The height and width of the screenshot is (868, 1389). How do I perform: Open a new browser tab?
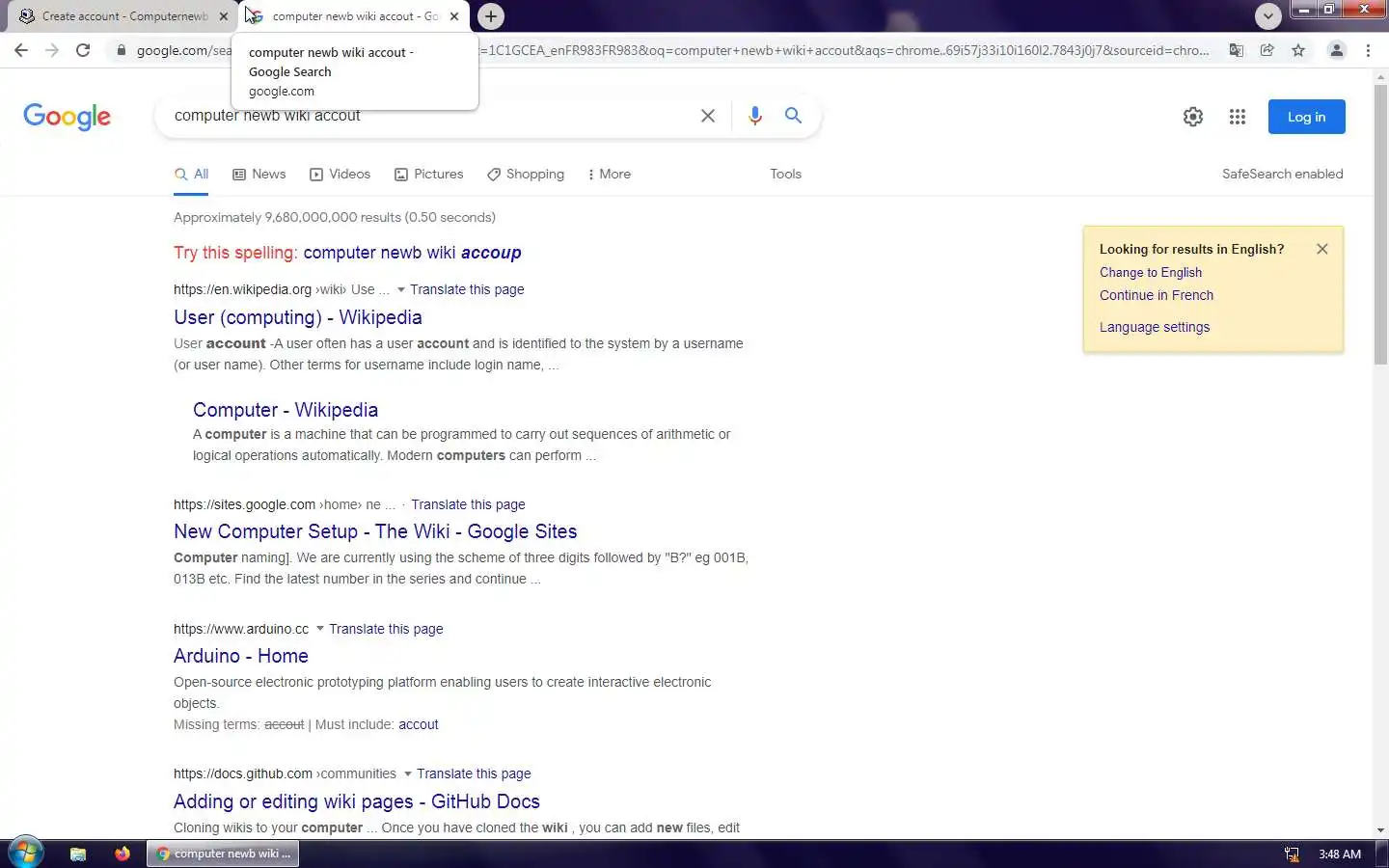tap(491, 16)
